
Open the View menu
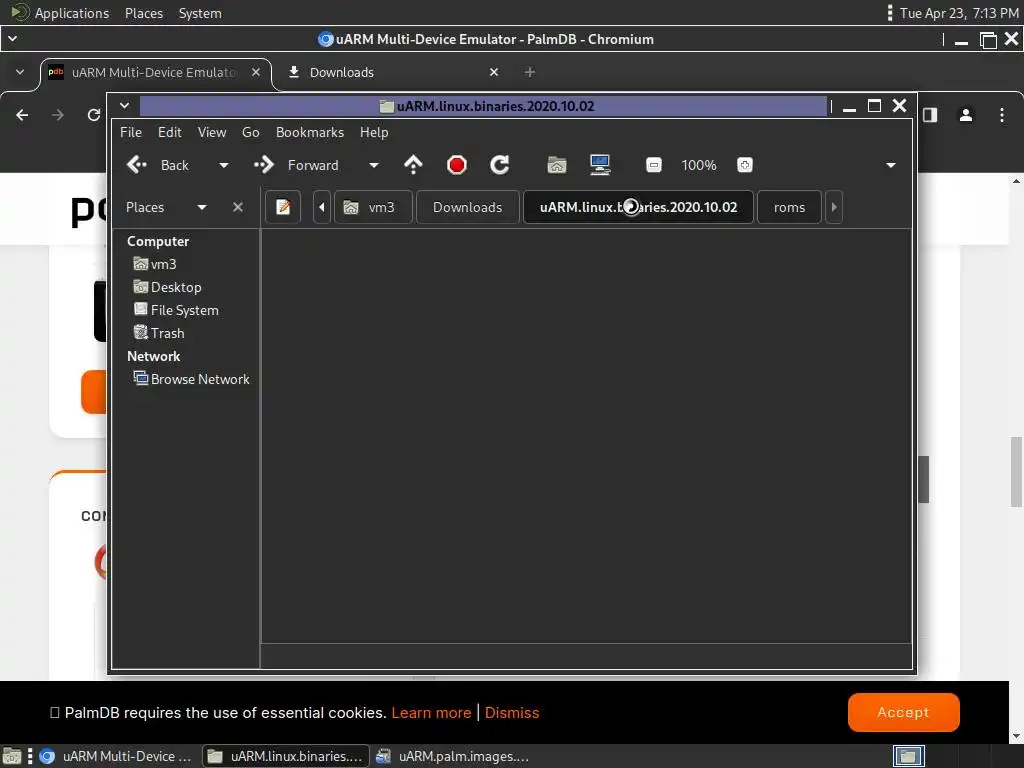(x=212, y=132)
